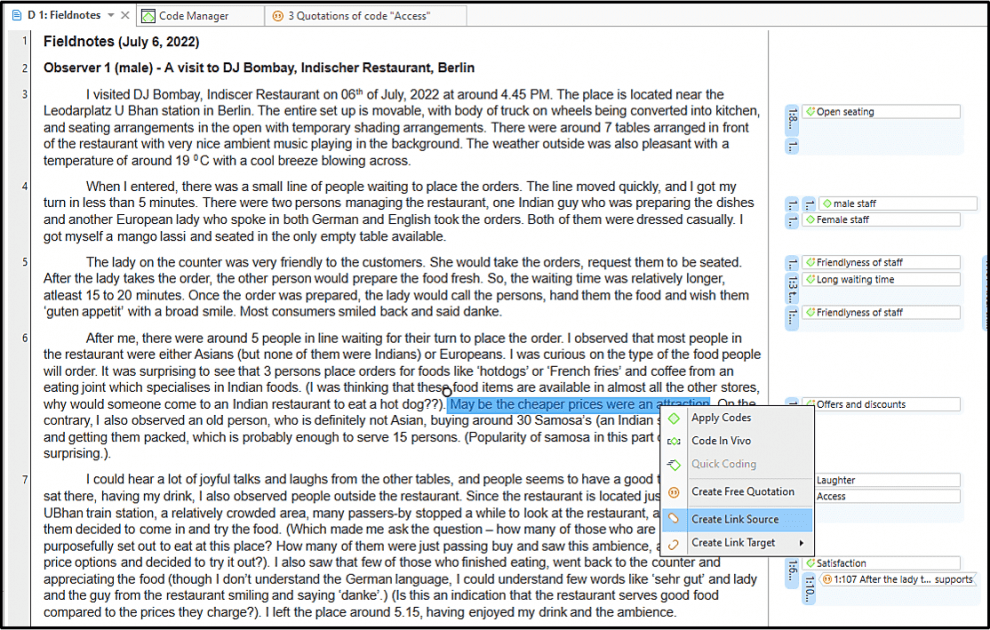990x630 pixels.
Task: Click the document icon on the Fieldnotes tab
Action: 16,15
